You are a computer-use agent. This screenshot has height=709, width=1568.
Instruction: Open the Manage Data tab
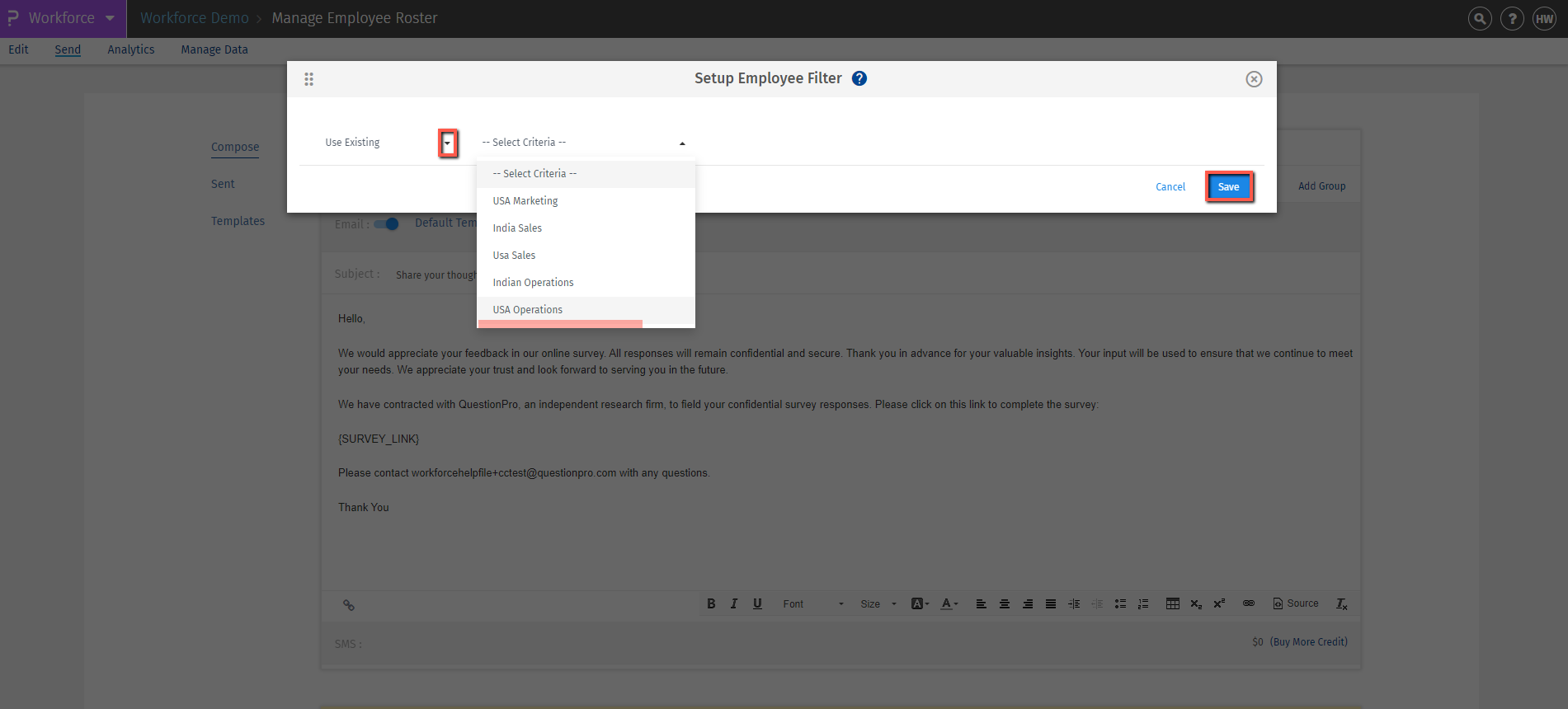pos(214,49)
